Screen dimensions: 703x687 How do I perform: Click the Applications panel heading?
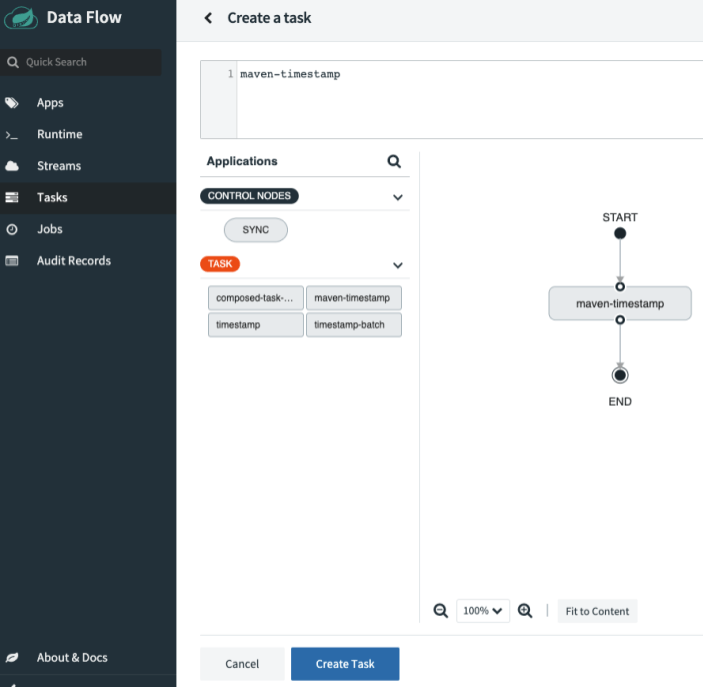242,161
